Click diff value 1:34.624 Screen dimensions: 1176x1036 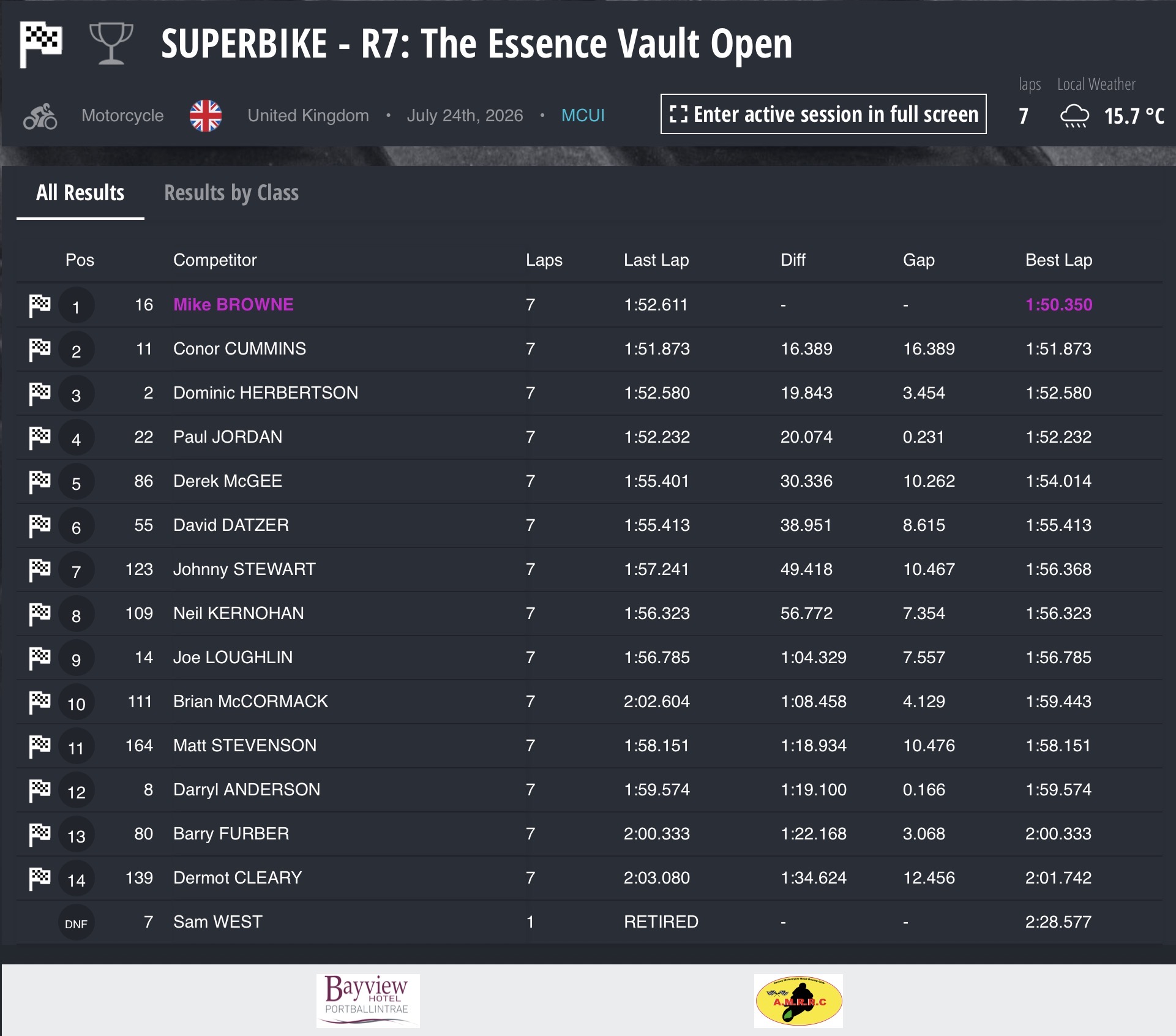(x=814, y=878)
